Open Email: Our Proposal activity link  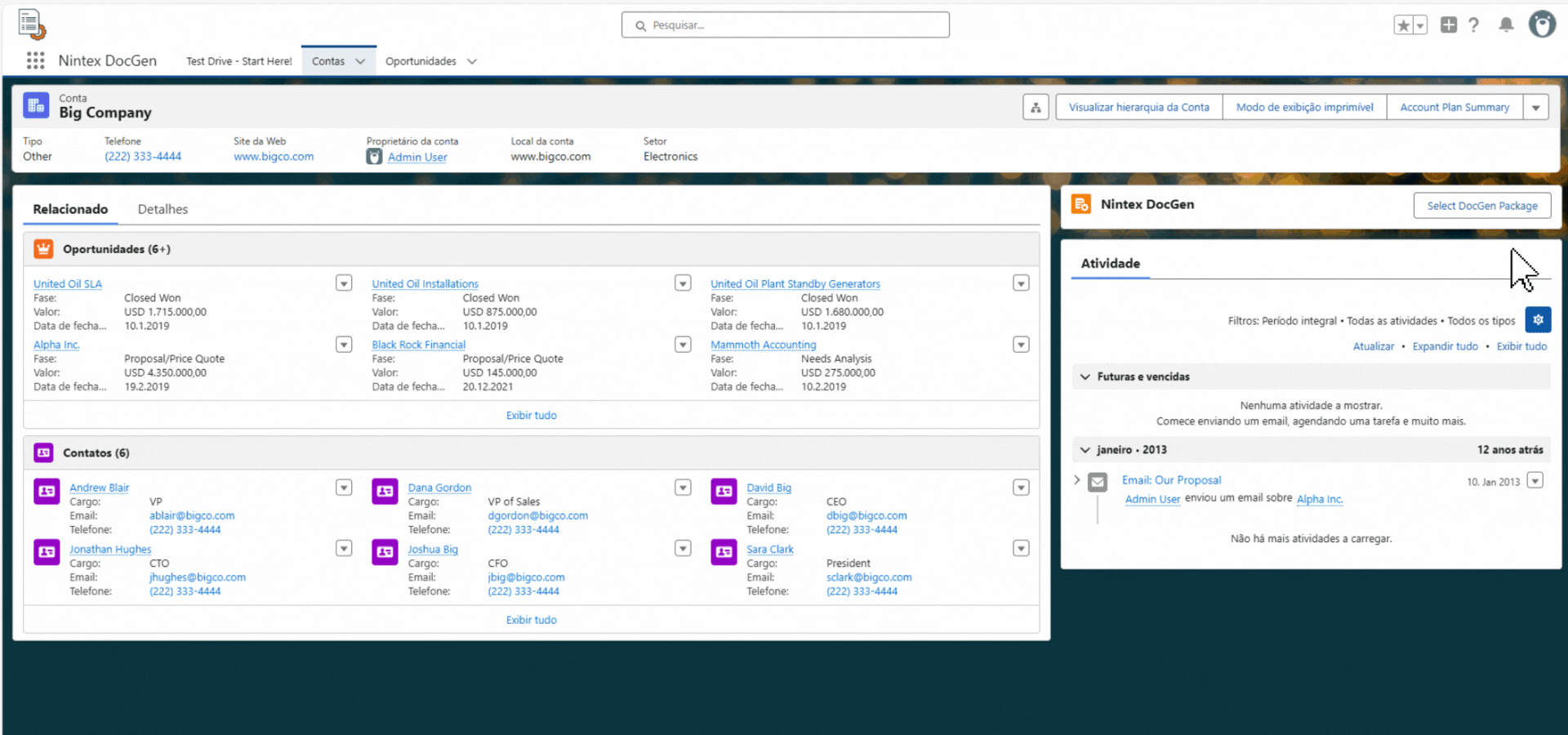click(x=1172, y=480)
